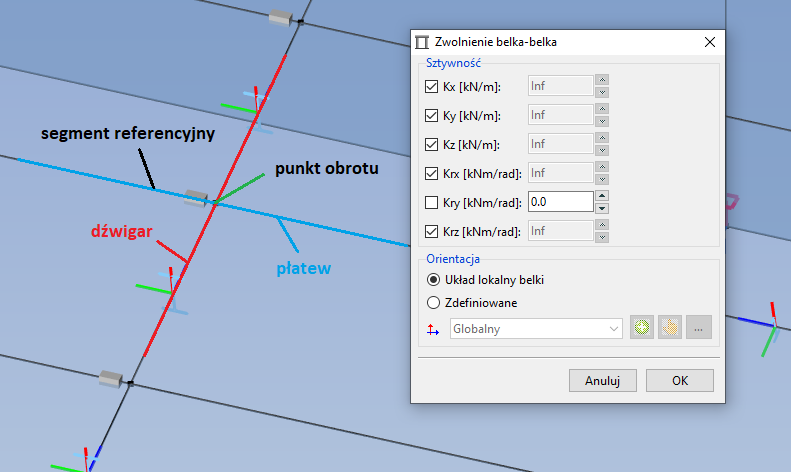The width and height of the screenshot is (791, 472).
Task: Click the blue 'płatew' label
Action: [304, 268]
